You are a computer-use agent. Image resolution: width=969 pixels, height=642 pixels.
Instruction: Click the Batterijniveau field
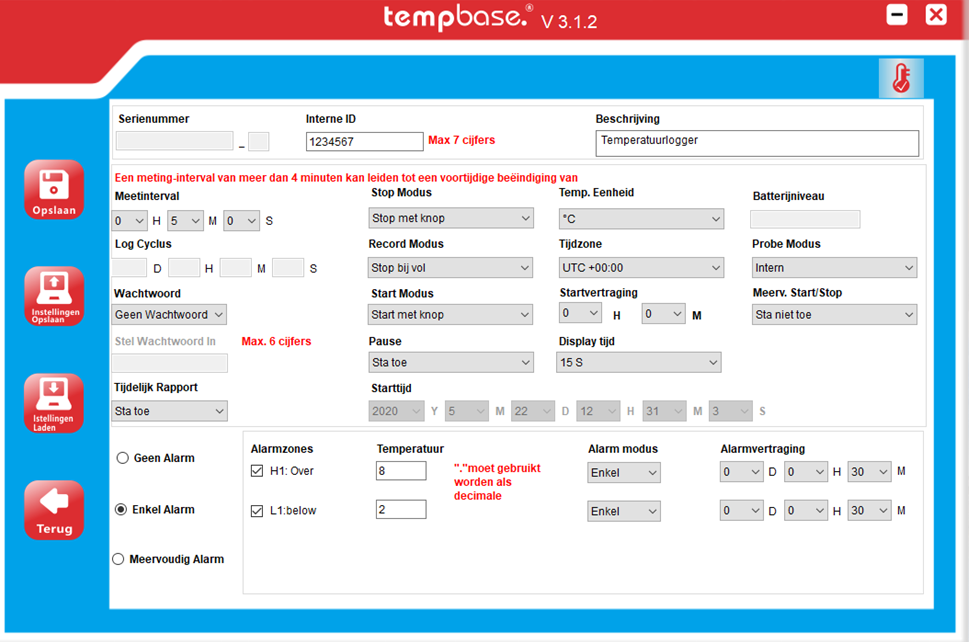805,219
